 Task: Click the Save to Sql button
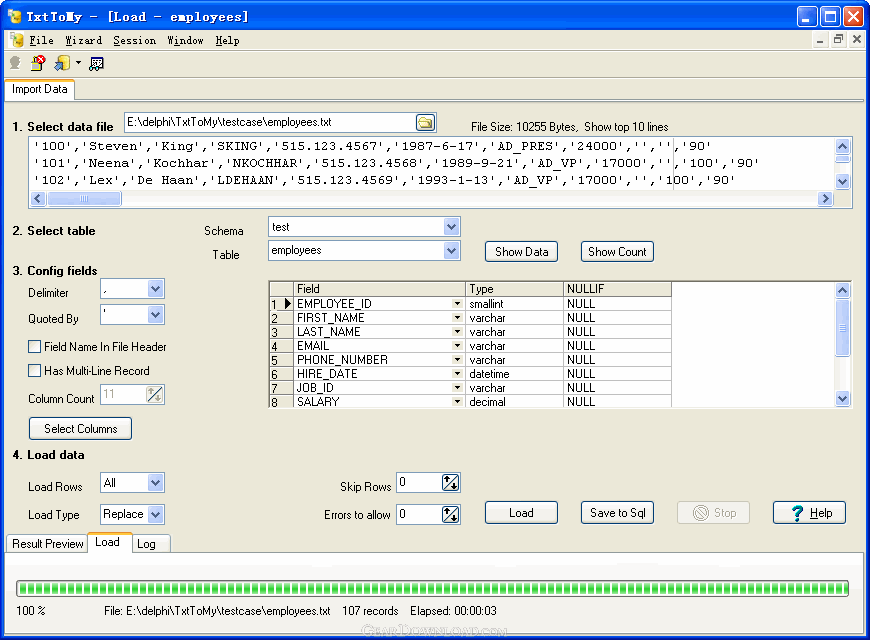coord(617,513)
